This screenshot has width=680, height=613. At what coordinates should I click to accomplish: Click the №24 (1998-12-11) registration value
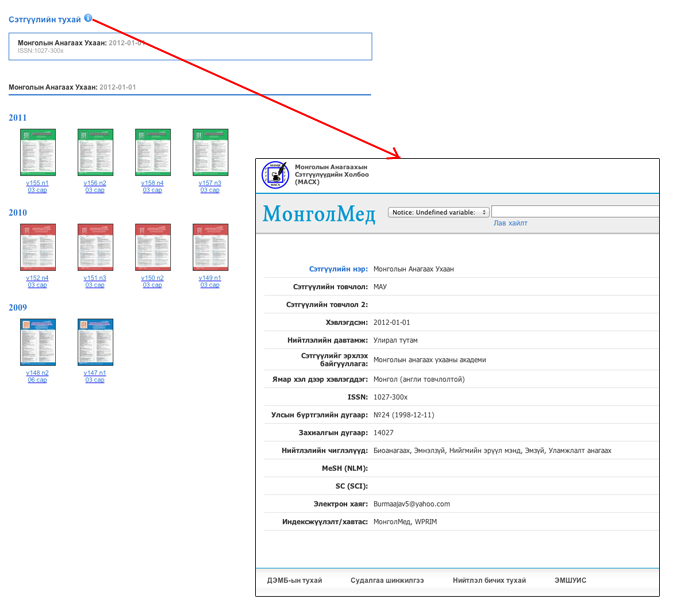coord(404,415)
